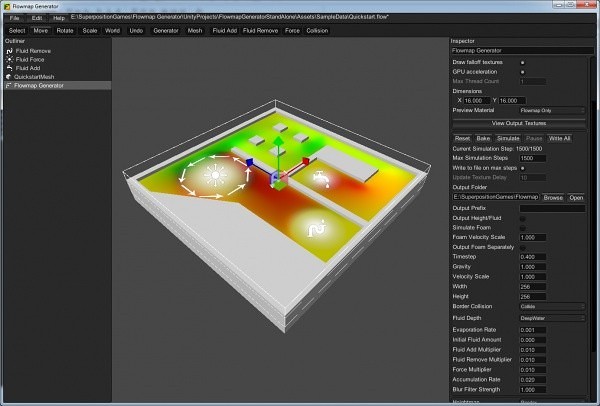Select Fluid Add in the Outliner
The image size is (600, 406).
(57, 68)
